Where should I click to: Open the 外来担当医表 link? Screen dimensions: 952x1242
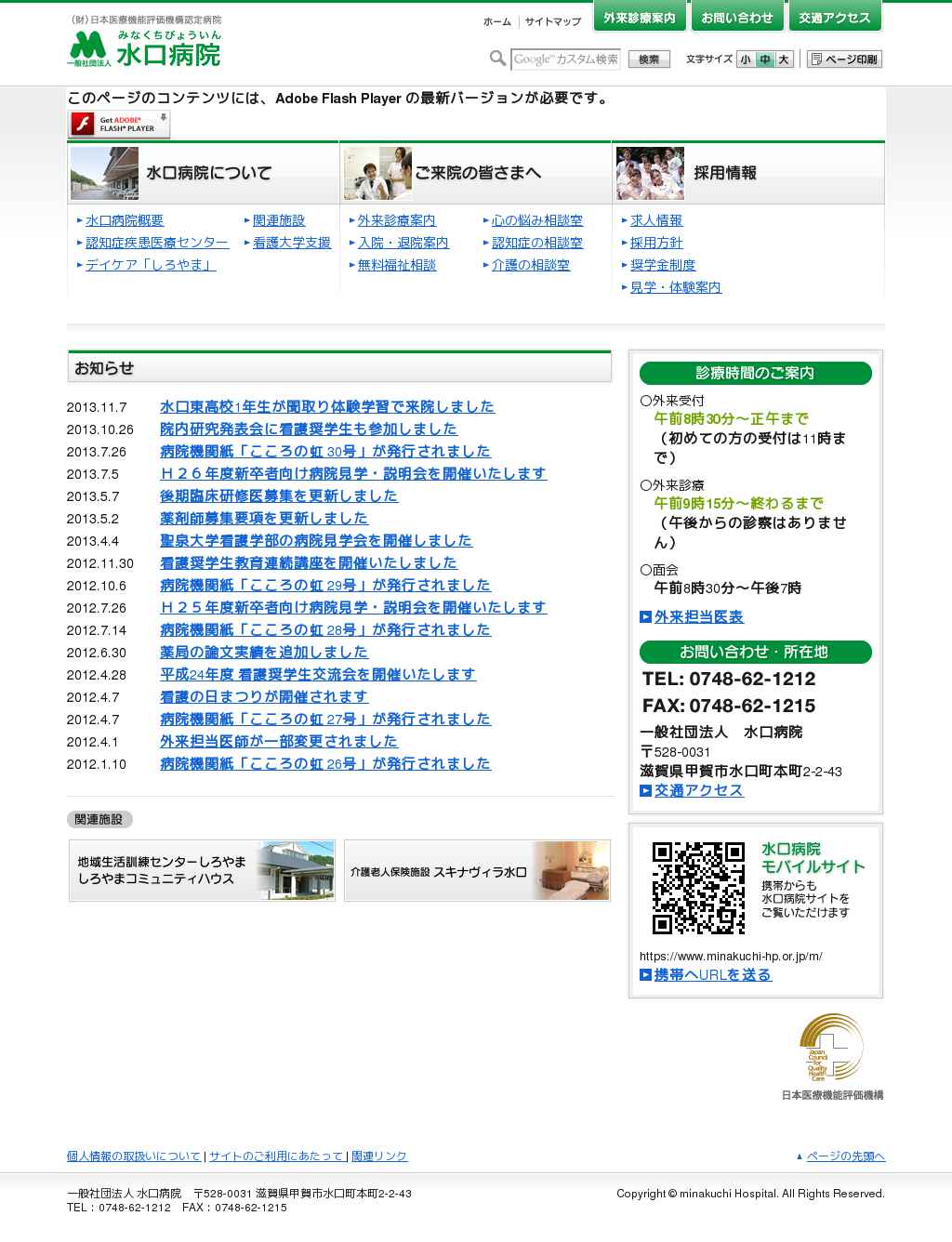pos(698,617)
